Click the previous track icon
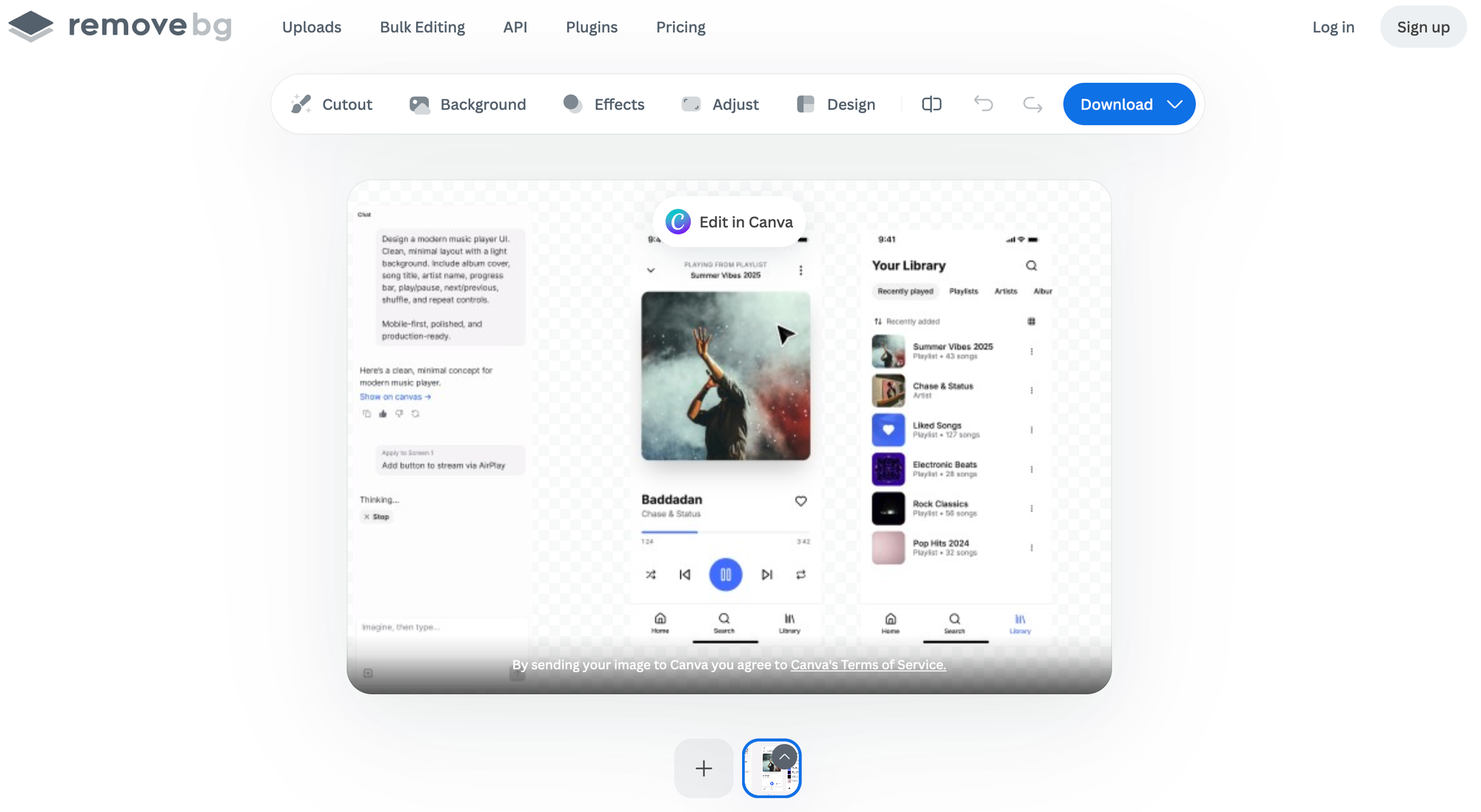 [x=685, y=574]
